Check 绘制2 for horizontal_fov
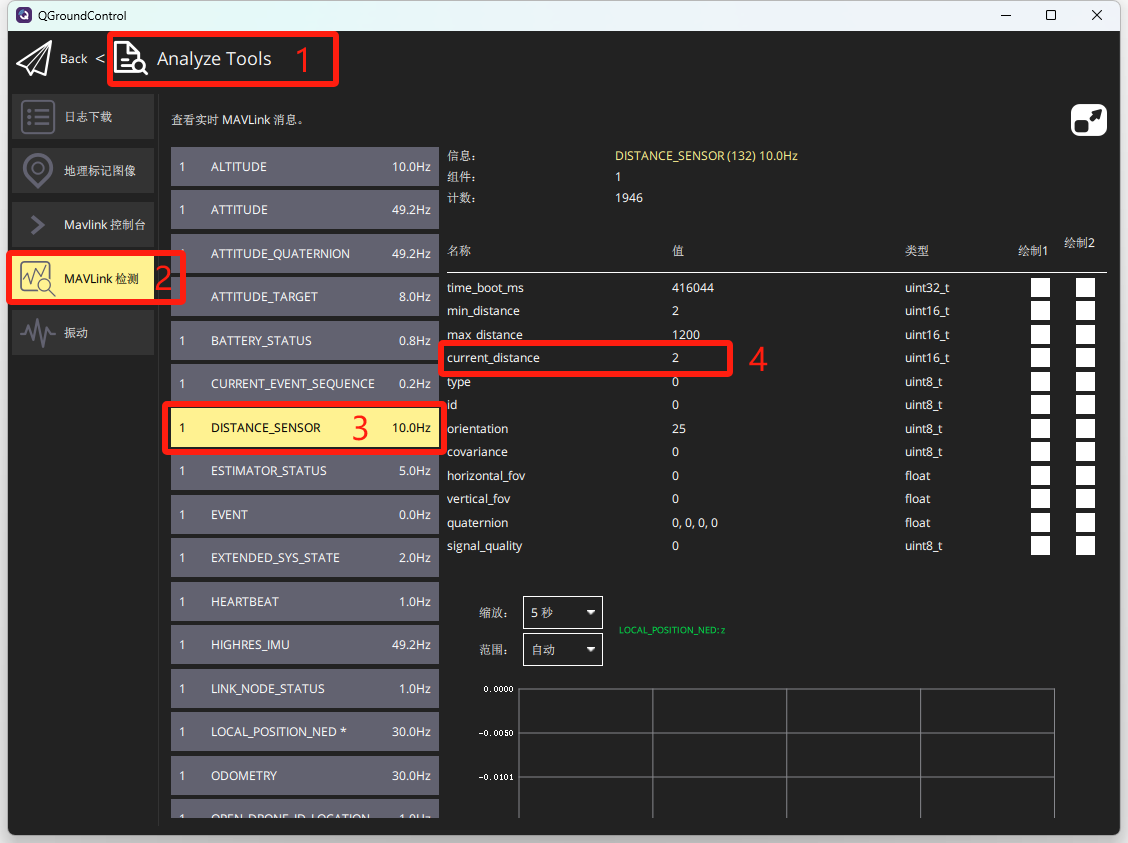Image resolution: width=1128 pixels, height=843 pixels. (1086, 475)
